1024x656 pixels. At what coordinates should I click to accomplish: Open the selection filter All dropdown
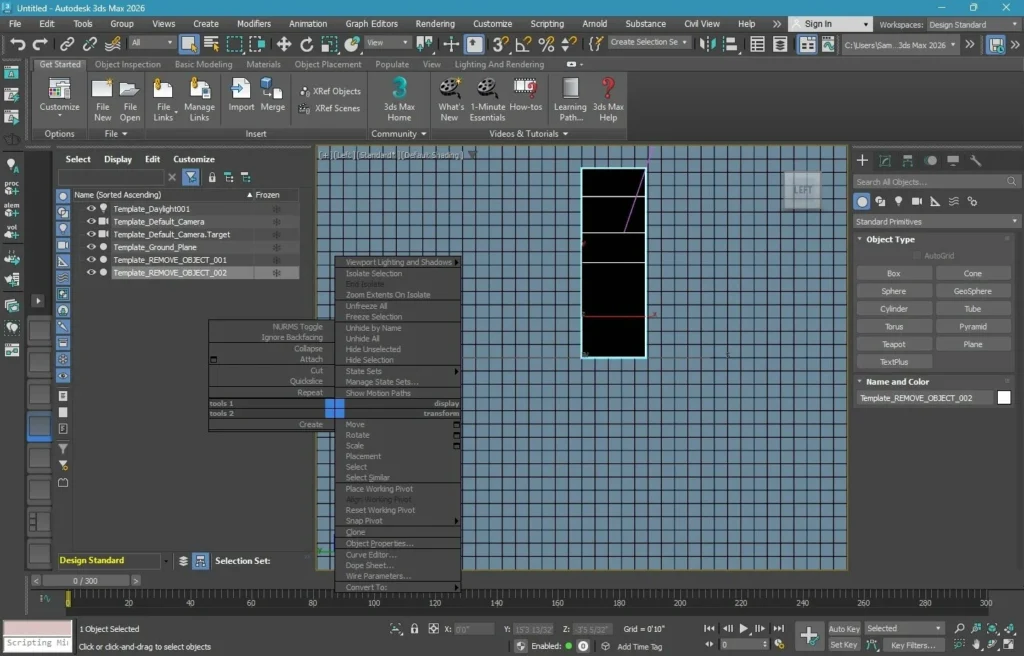click(x=152, y=42)
